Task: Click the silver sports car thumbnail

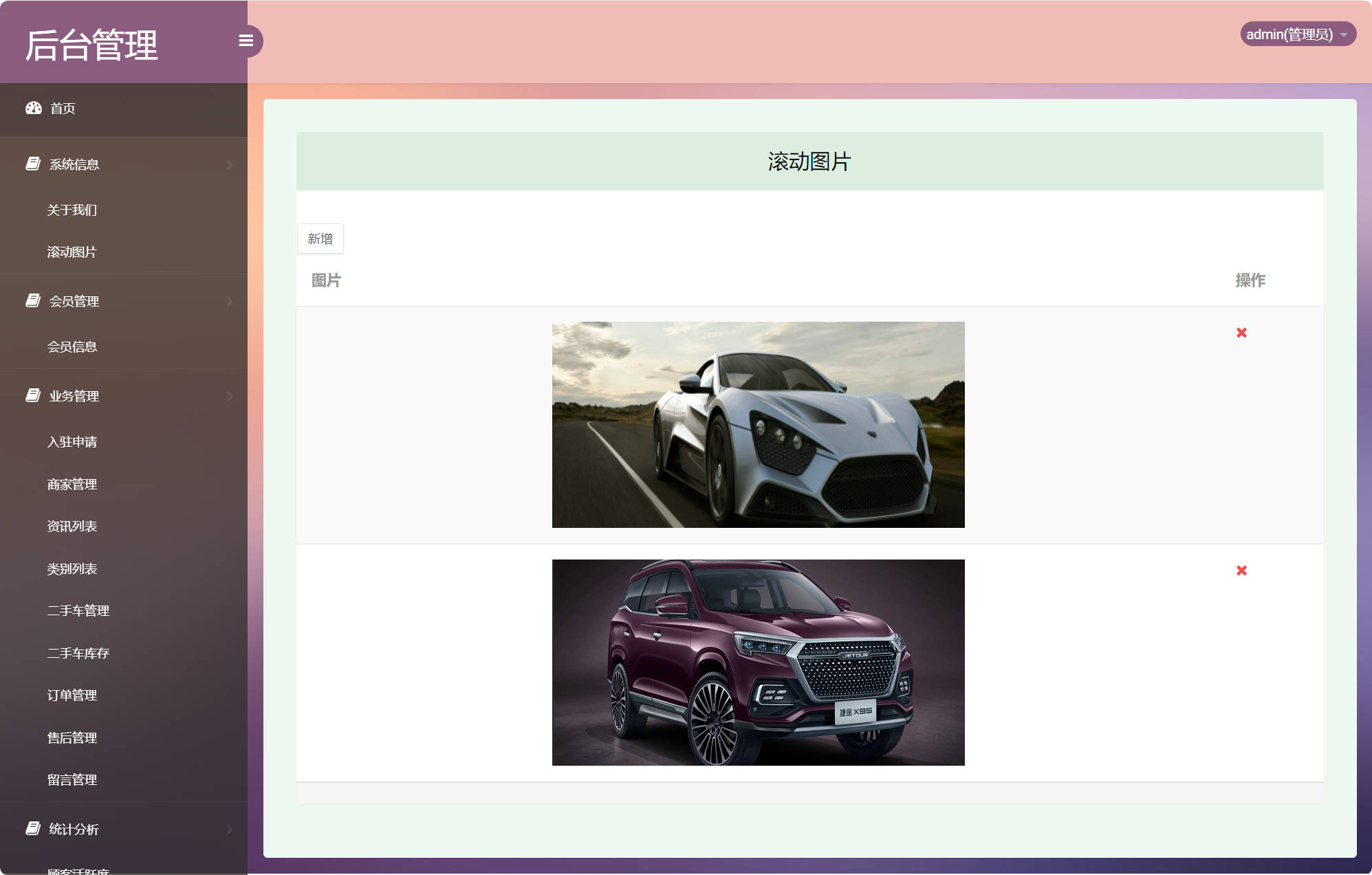Action: click(758, 425)
